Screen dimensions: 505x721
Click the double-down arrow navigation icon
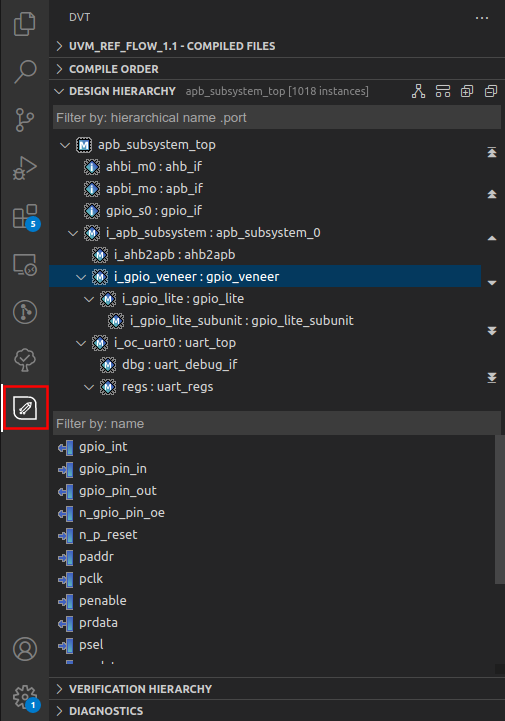tap(492, 331)
